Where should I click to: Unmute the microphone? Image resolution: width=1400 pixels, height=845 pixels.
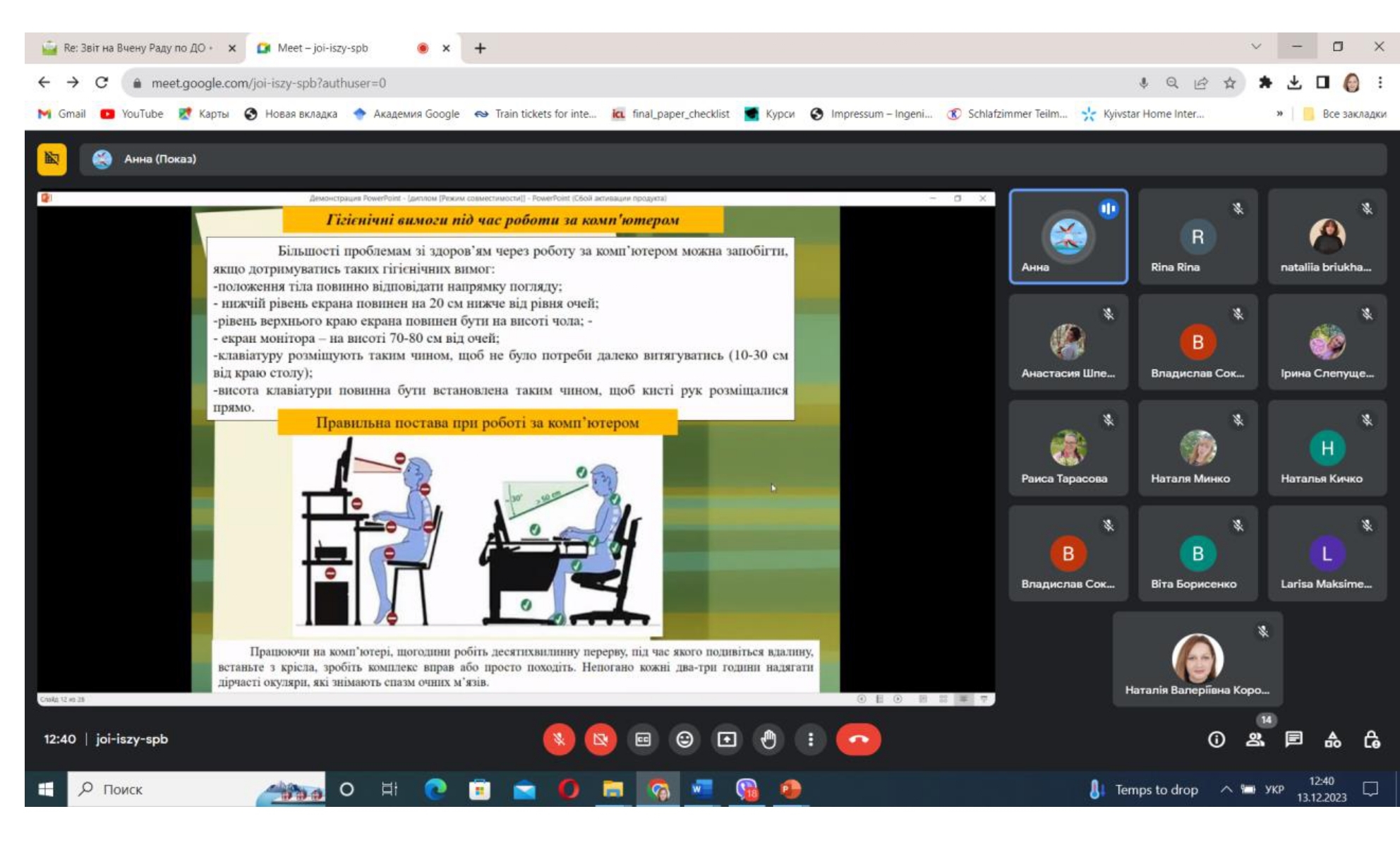559,739
